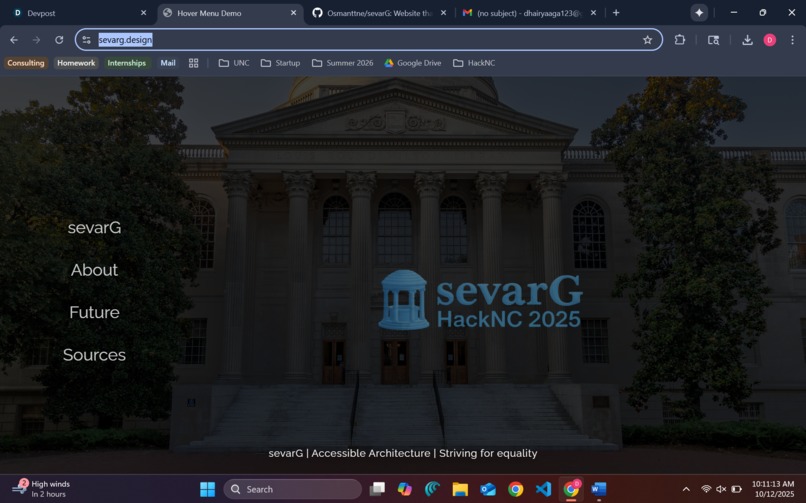Click the sevarG HackNC 2025 logo
Screen dimensions: 806x503
coord(480,300)
